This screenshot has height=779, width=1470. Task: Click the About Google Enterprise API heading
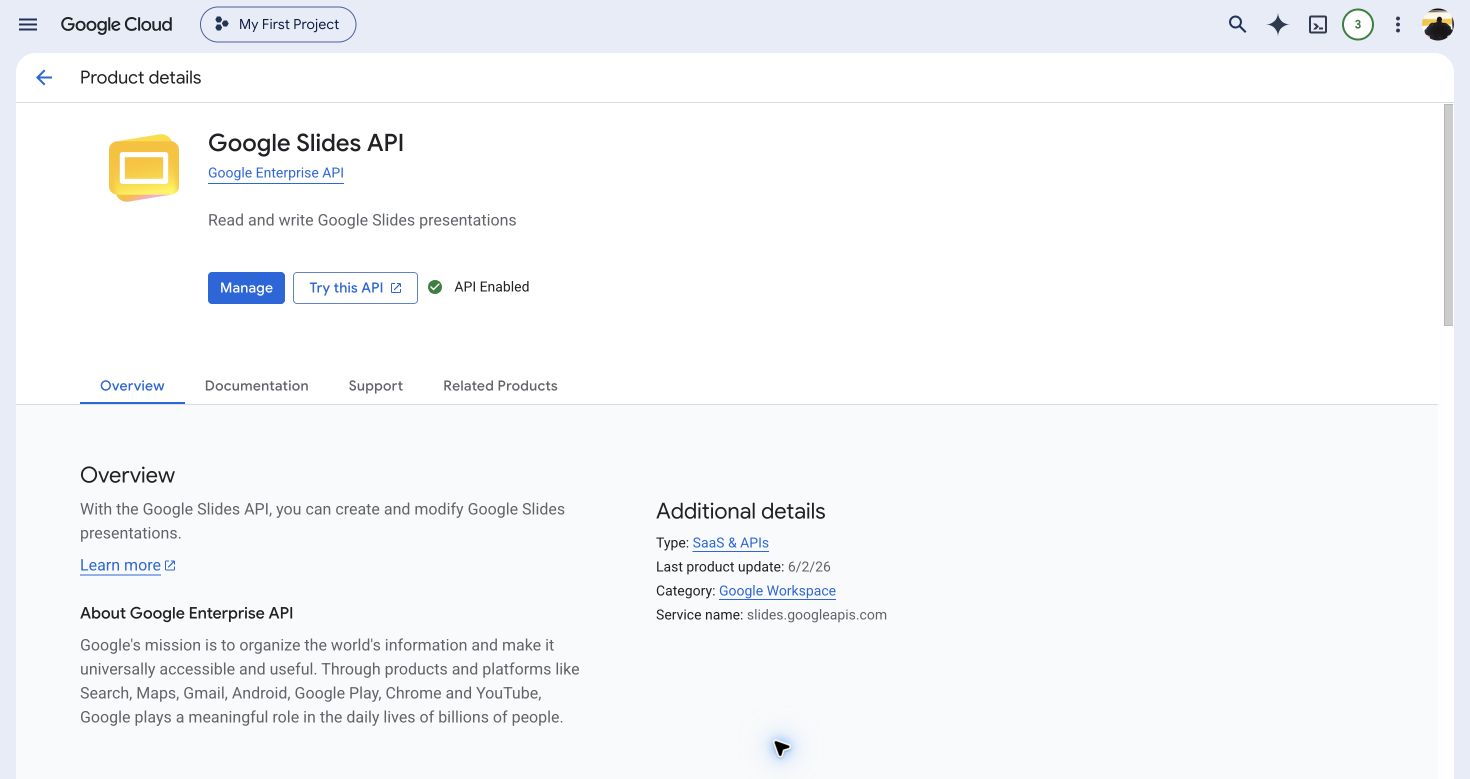(186, 613)
